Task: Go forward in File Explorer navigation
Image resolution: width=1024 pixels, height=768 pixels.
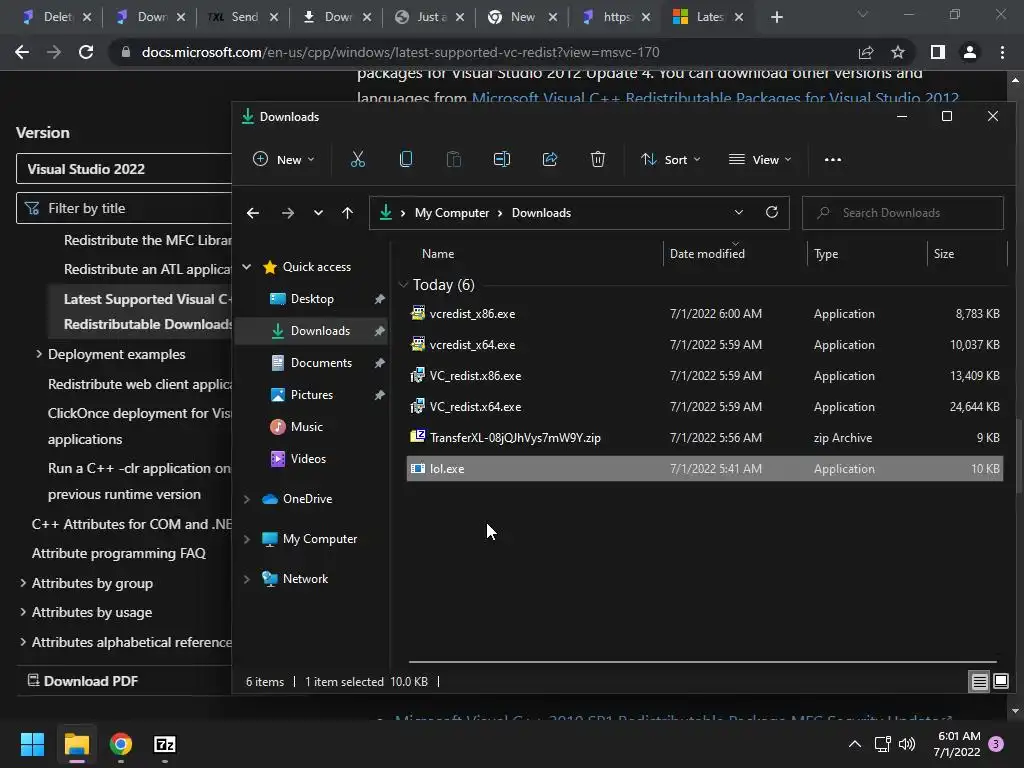Action: click(287, 213)
